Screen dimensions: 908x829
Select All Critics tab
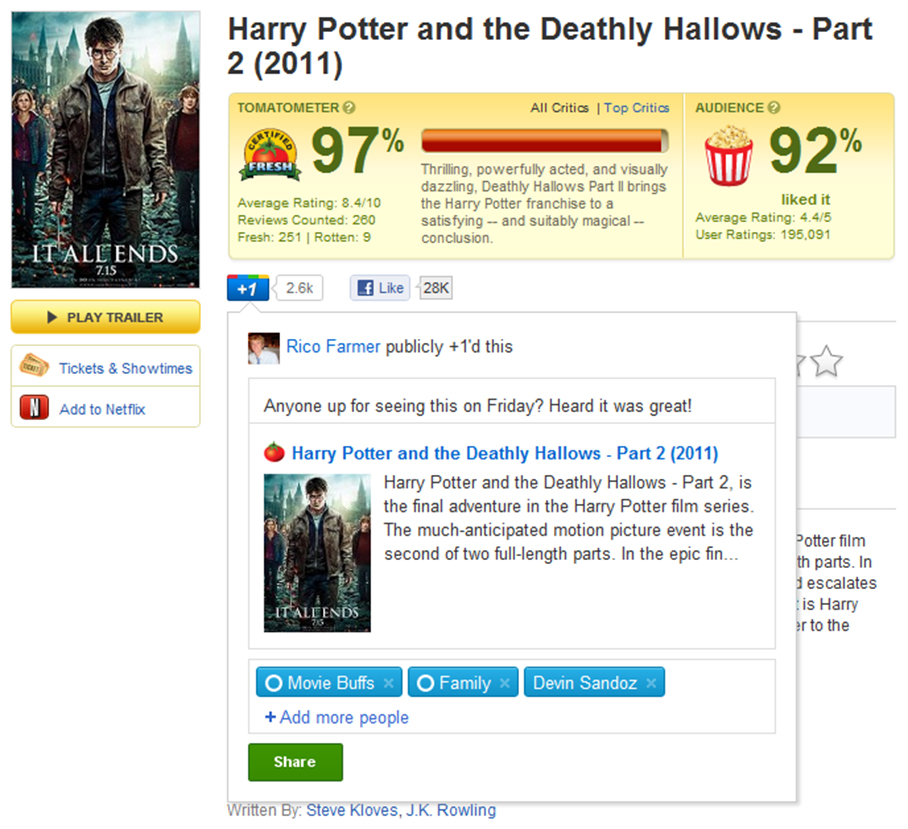point(560,108)
